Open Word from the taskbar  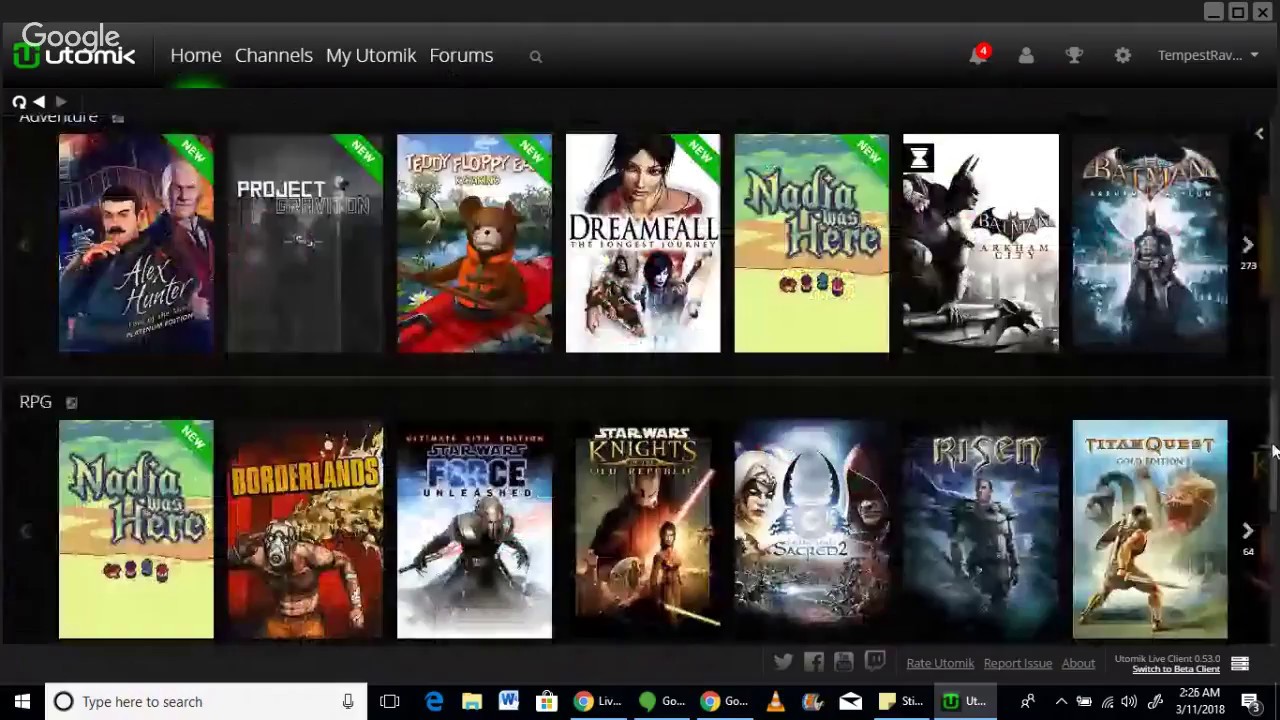509,701
